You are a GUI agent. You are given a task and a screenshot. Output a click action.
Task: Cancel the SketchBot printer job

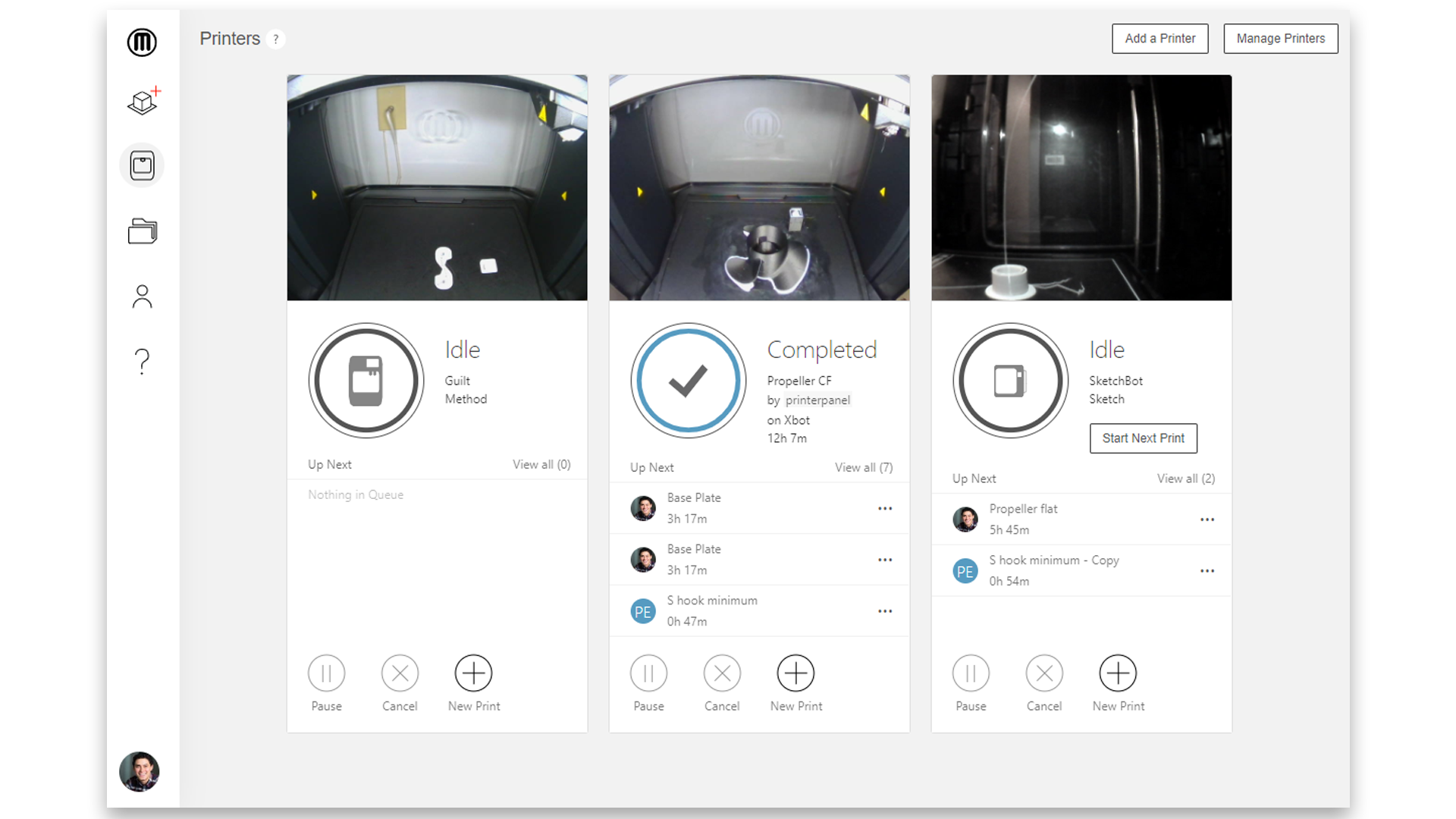point(1044,673)
